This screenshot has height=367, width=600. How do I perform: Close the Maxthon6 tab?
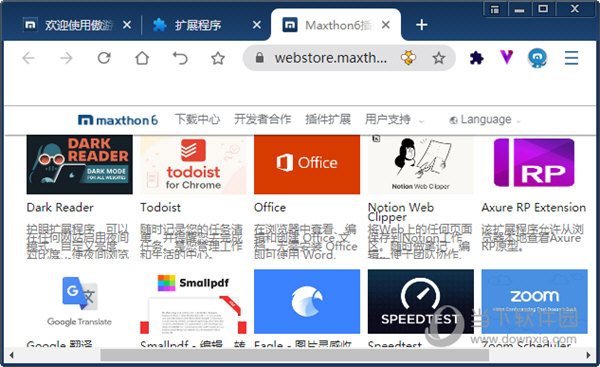point(386,25)
